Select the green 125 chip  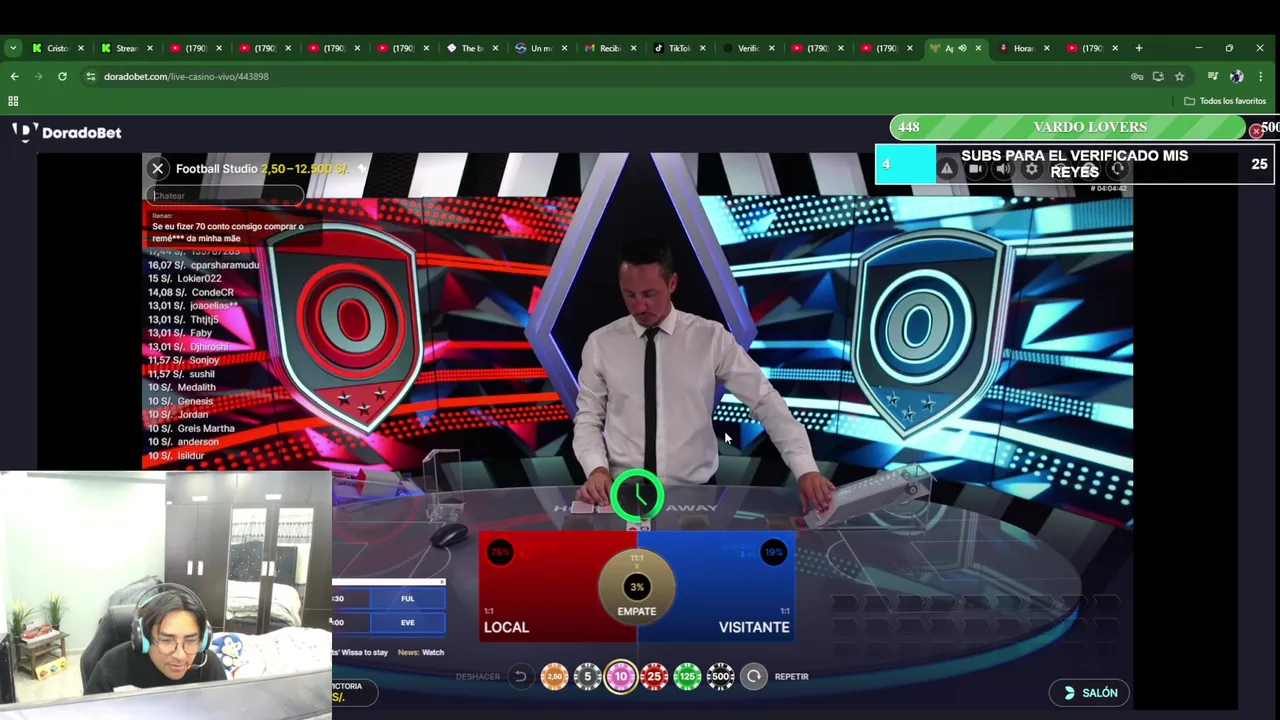tap(687, 677)
